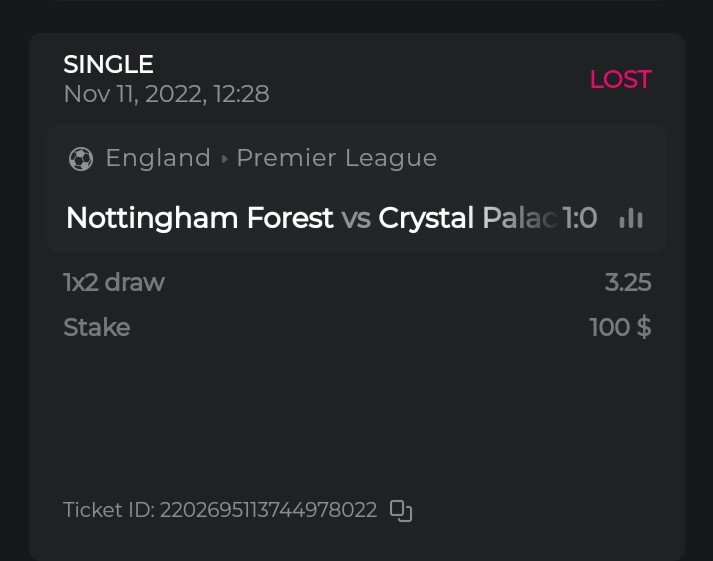Select the SINGLE bet type heading
713x561 pixels.
click(108, 65)
